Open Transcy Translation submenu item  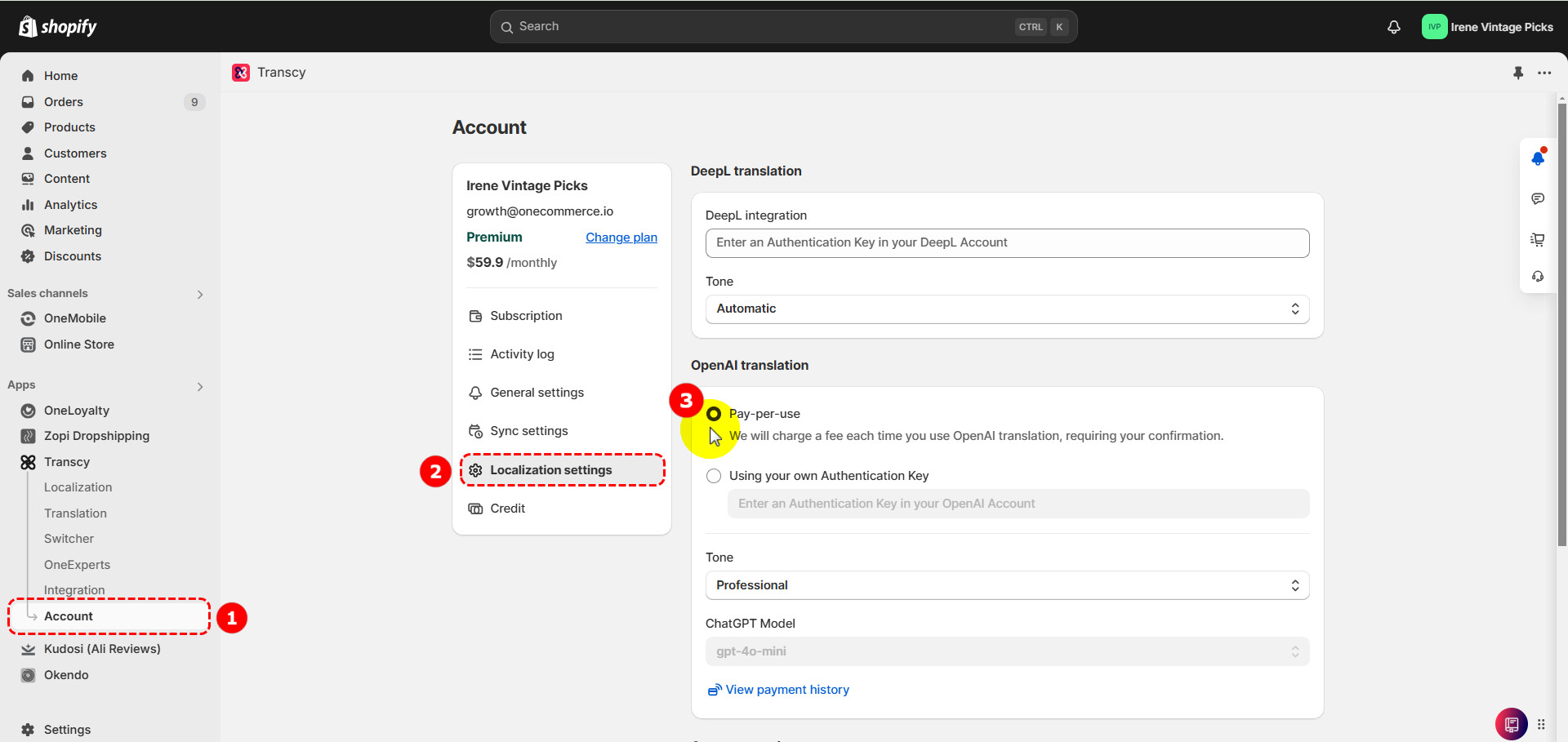[75, 513]
